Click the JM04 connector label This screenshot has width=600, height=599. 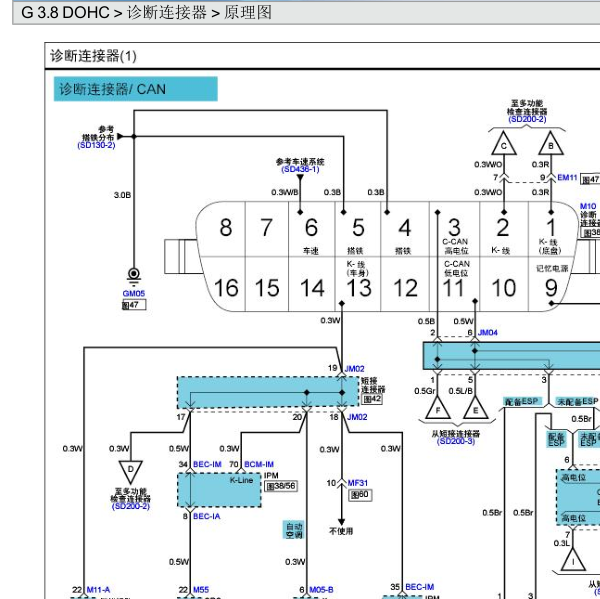pos(488,333)
